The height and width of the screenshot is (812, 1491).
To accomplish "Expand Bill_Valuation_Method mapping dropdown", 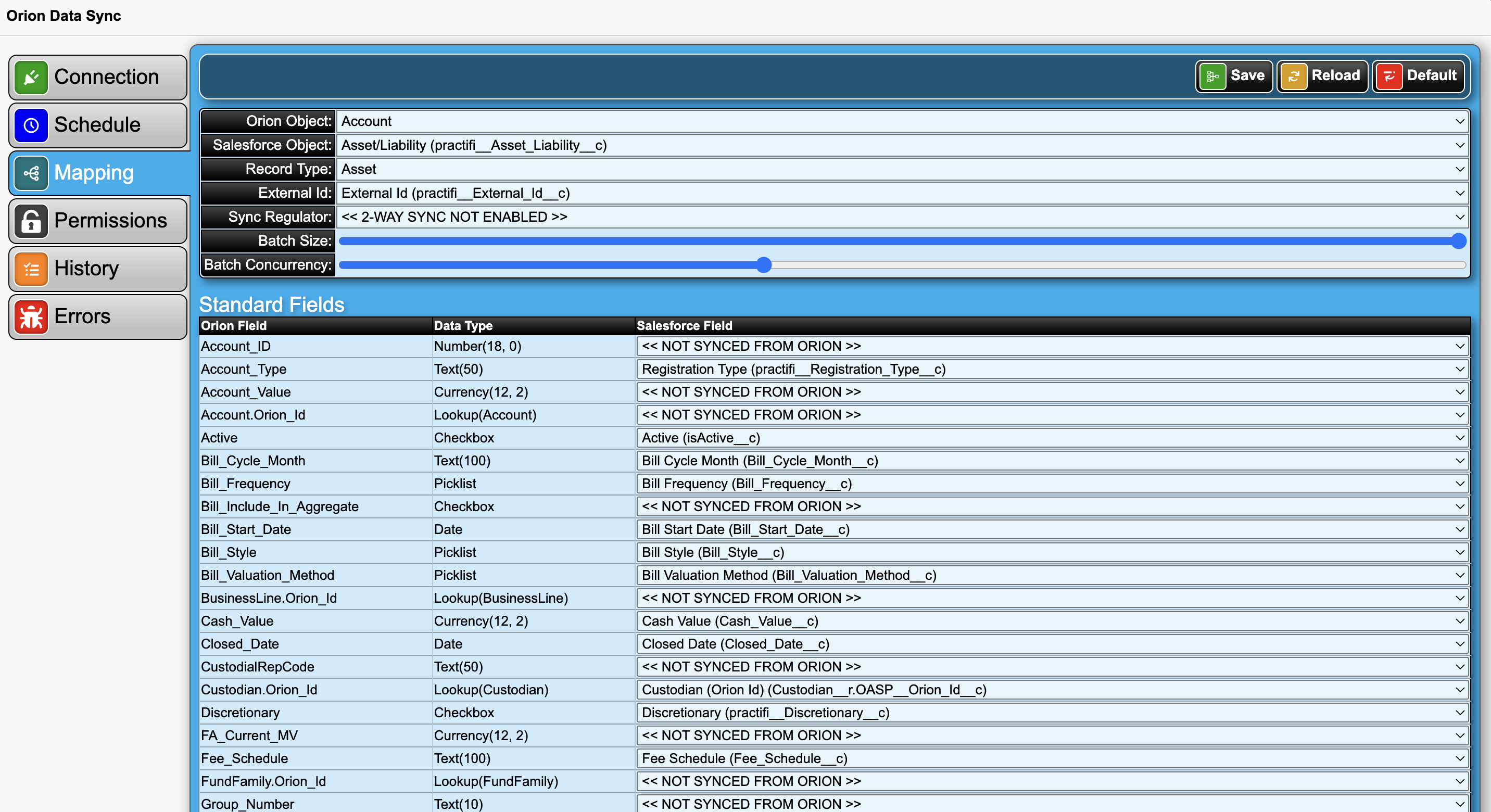I will (1052, 575).
